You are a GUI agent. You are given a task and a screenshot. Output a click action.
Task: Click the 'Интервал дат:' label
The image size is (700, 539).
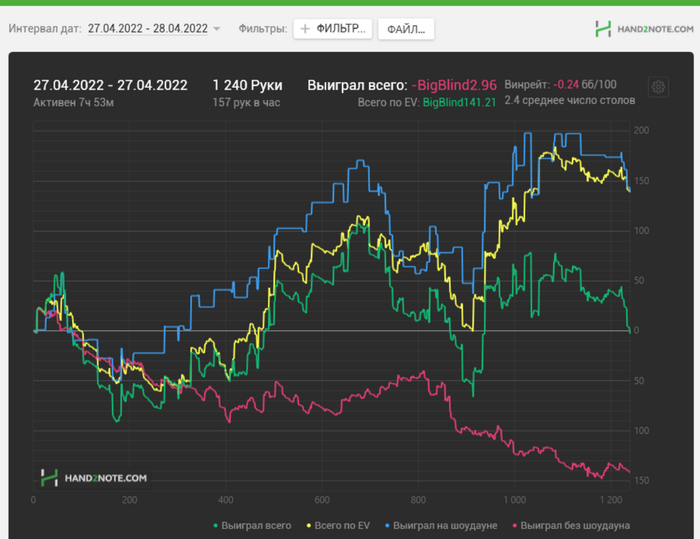[45, 29]
